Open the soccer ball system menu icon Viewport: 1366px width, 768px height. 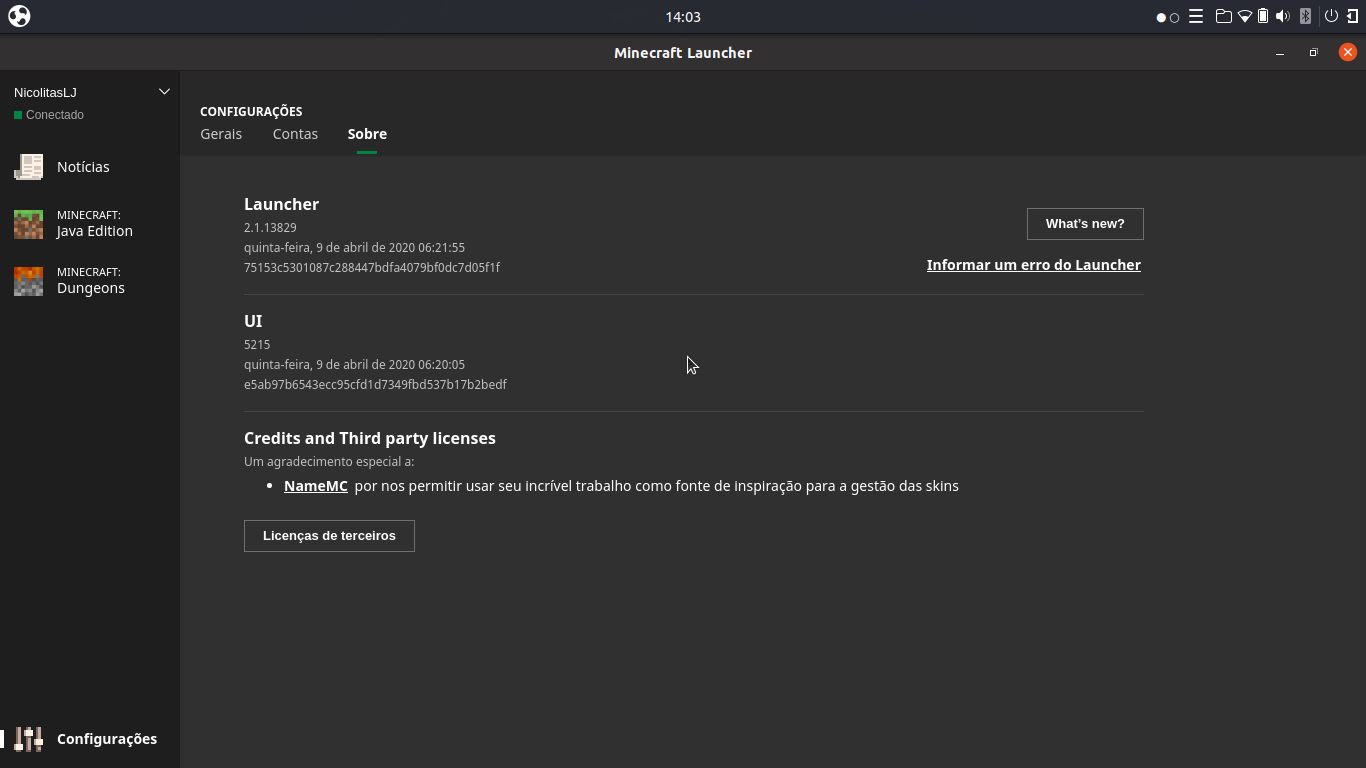tap(19, 16)
